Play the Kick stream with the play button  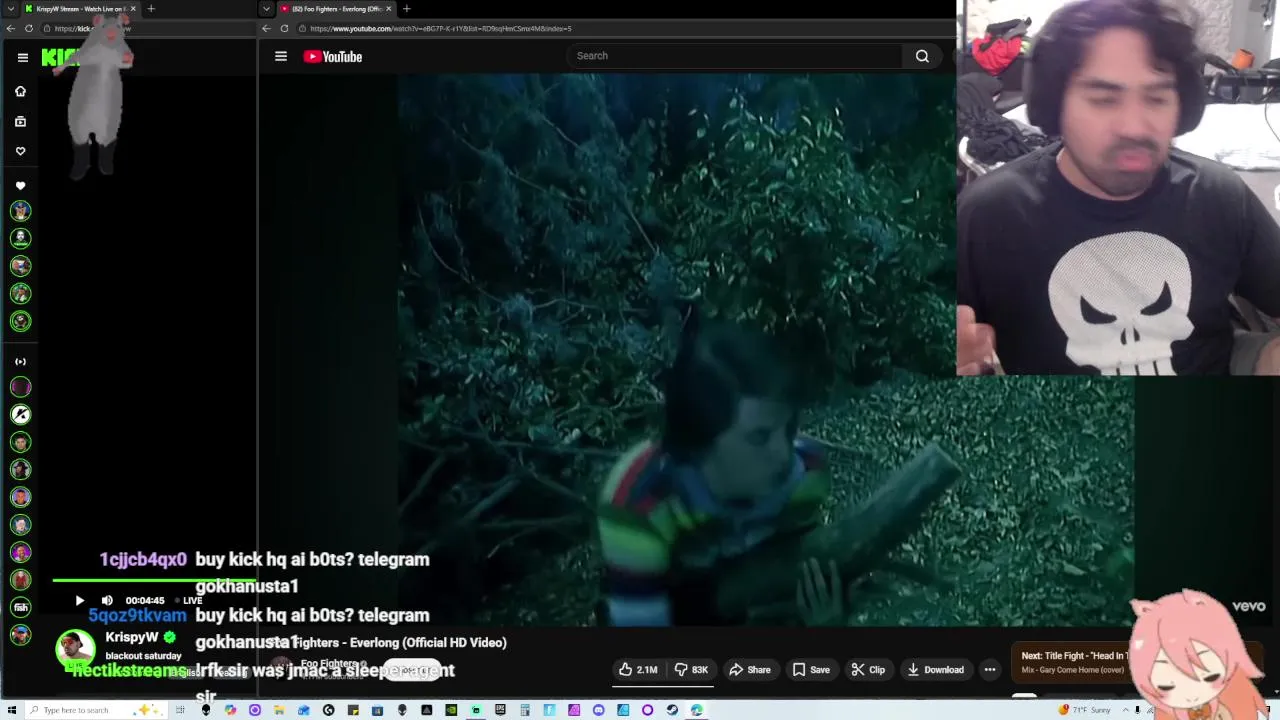[x=80, y=601]
